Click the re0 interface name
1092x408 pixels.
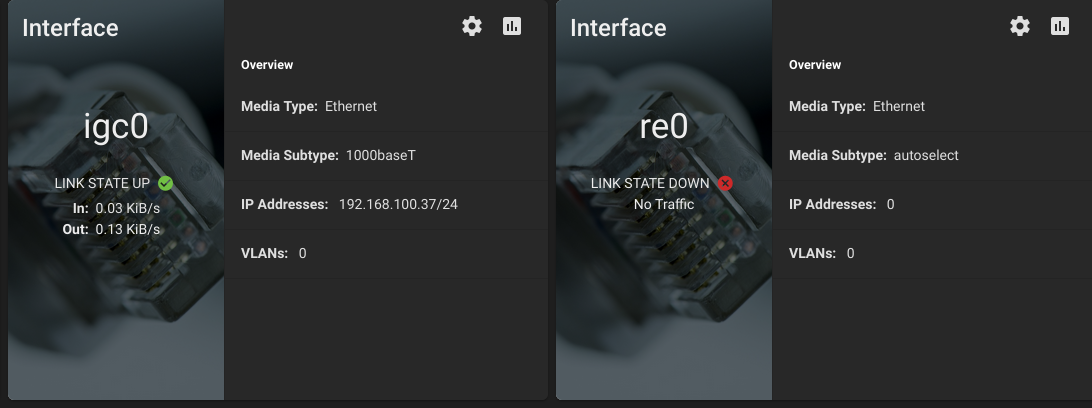click(x=664, y=129)
